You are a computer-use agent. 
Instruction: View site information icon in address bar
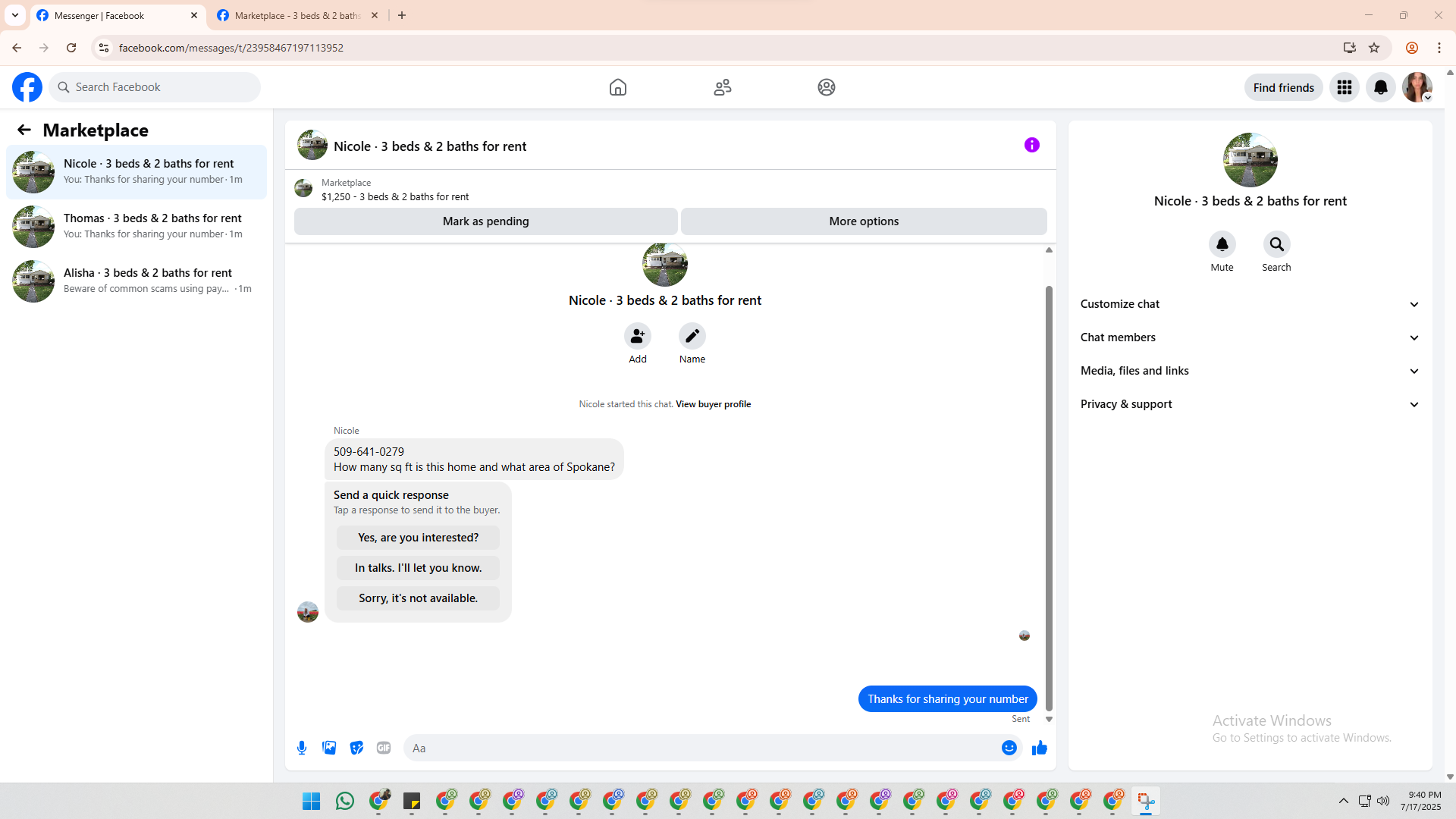(x=104, y=48)
